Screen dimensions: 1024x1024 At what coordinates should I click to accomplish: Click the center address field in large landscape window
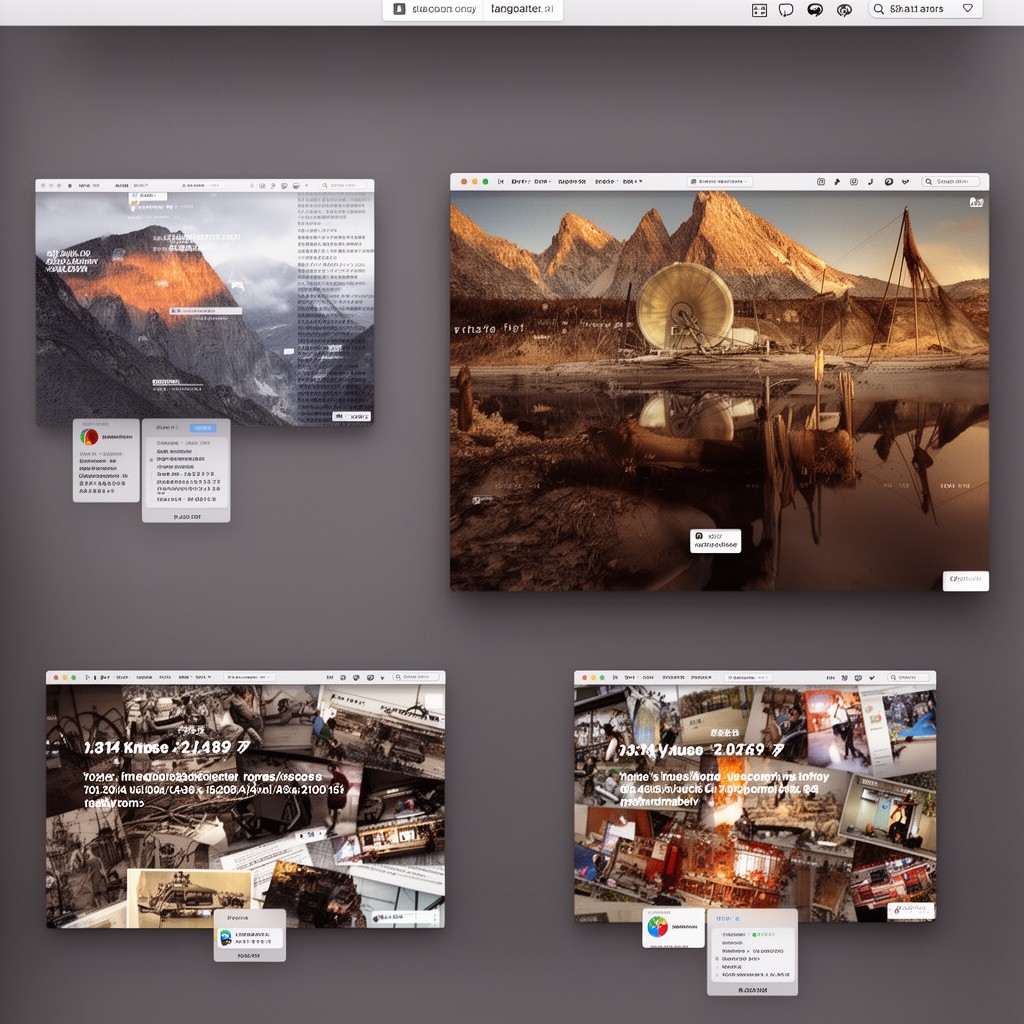pyautogui.click(x=720, y=182)
